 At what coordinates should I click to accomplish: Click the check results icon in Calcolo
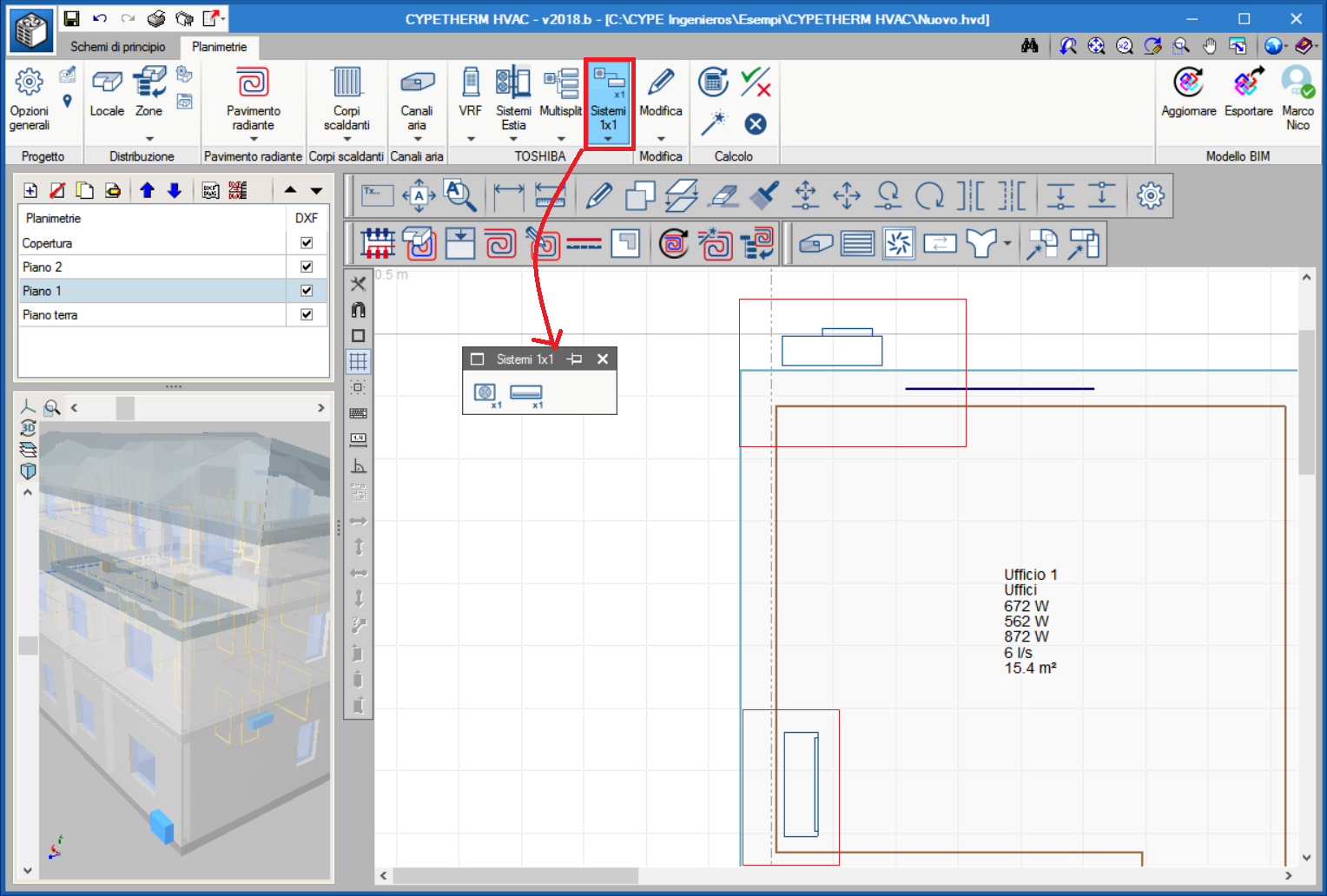[x=756, y=82]
